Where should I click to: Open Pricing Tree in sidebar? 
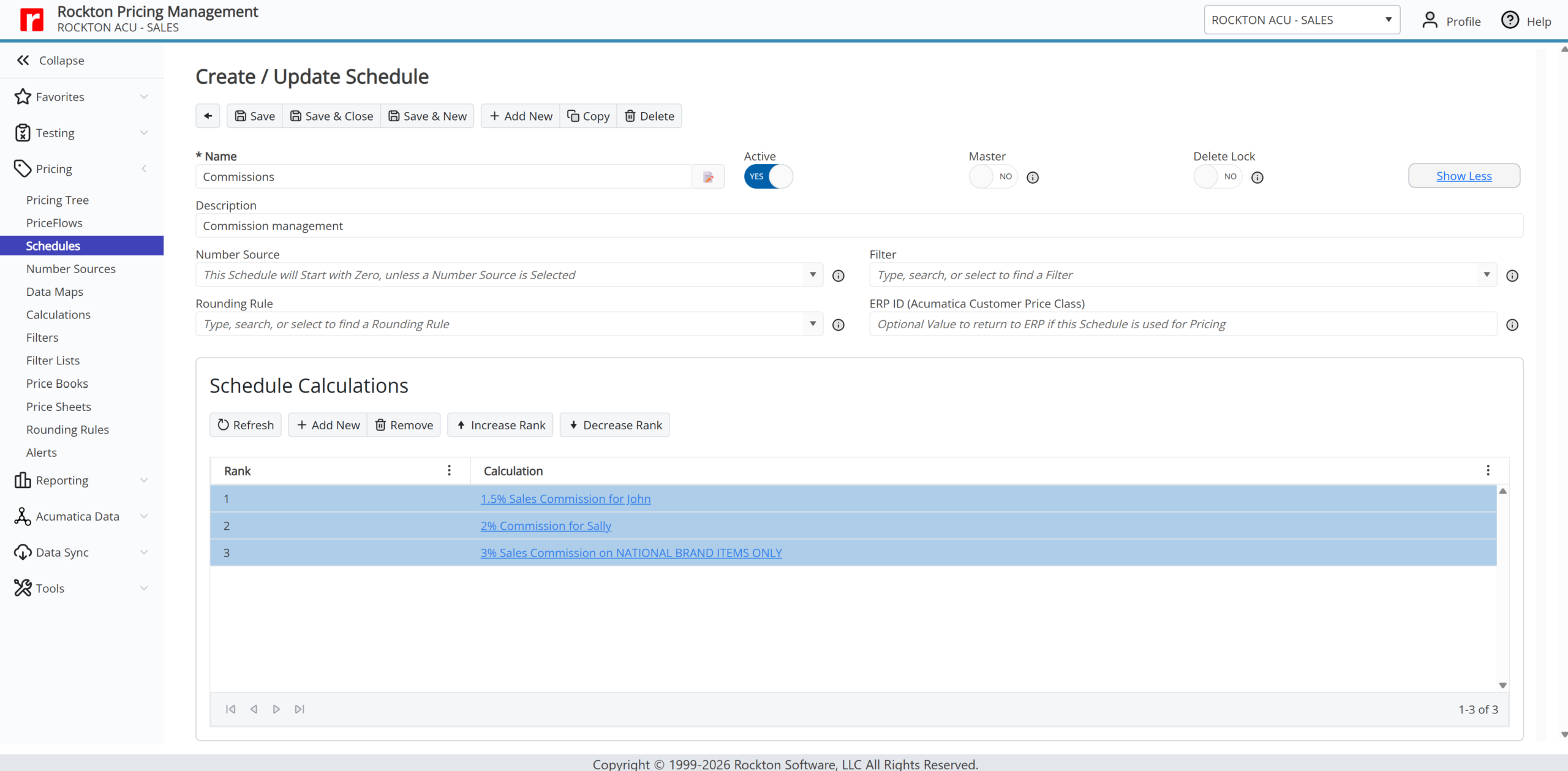click(58, 200)
